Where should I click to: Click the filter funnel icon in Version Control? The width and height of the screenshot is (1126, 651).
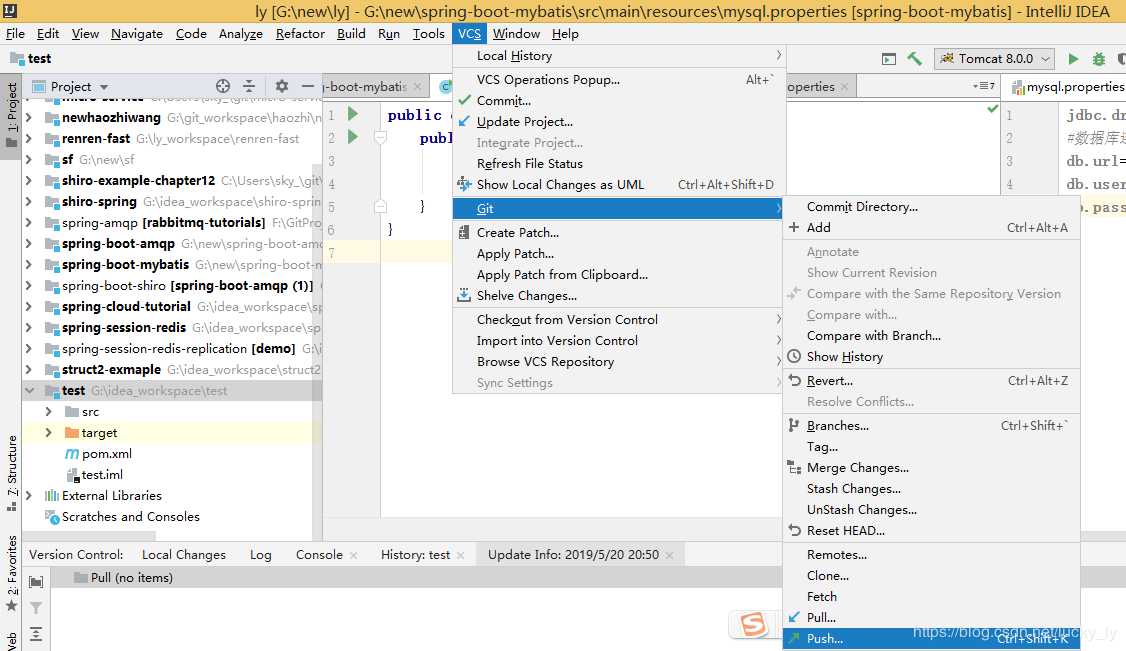click(36, 608)
